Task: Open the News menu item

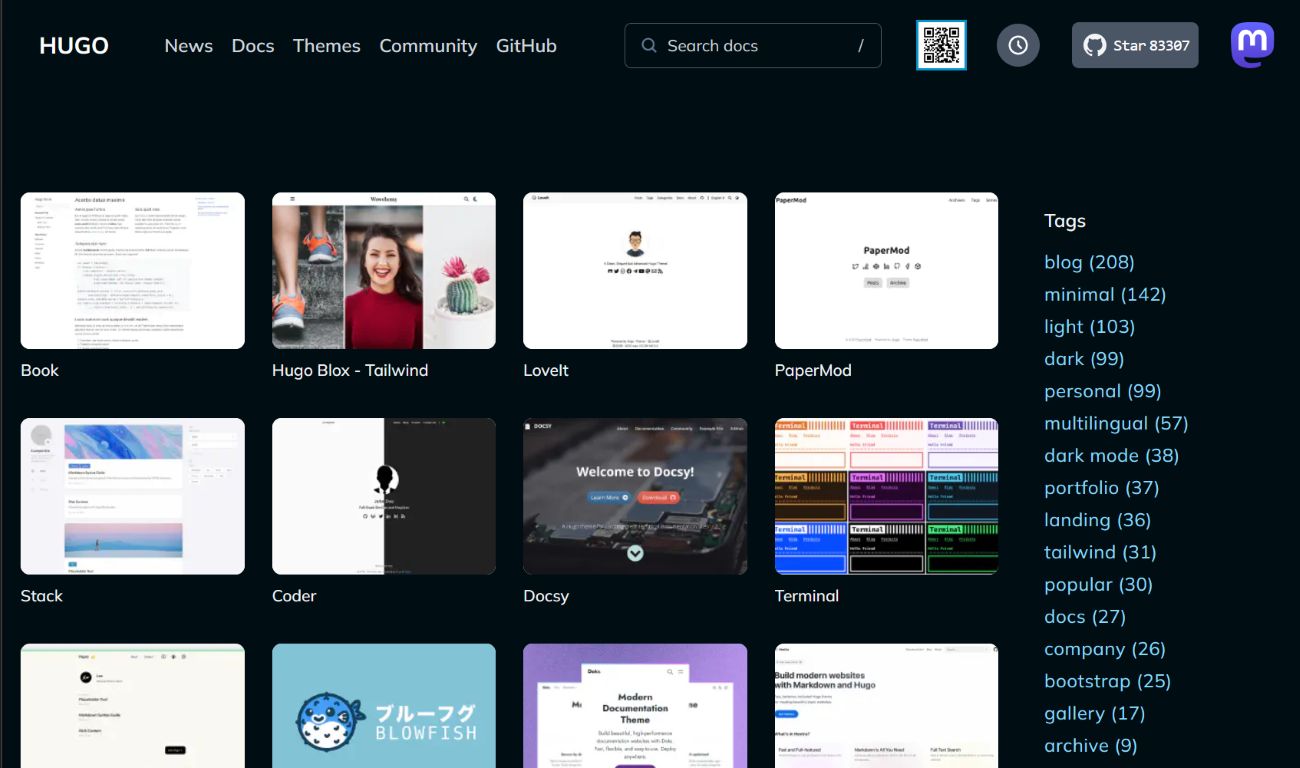Action: [x=188, y=46]
